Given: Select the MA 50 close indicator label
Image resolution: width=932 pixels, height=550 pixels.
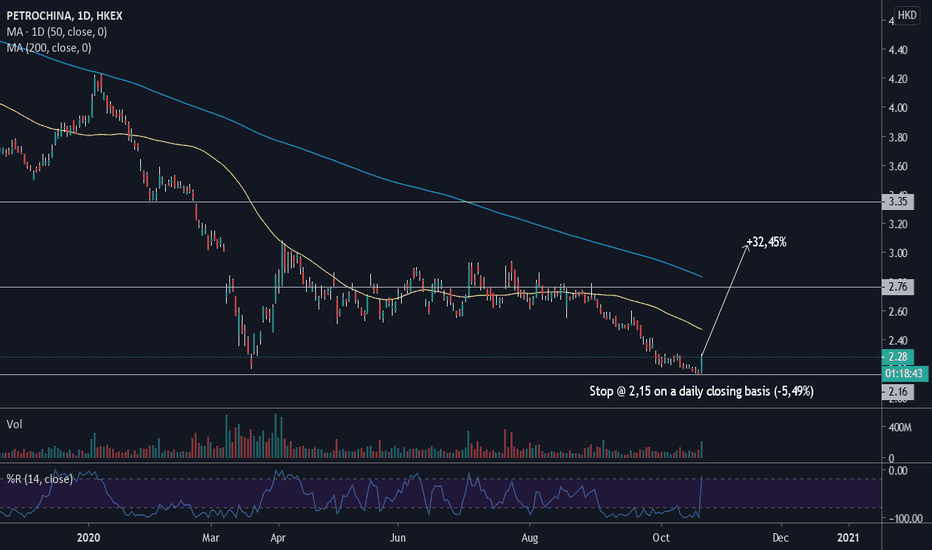Looking at the screenshot, I should (56, 32).
